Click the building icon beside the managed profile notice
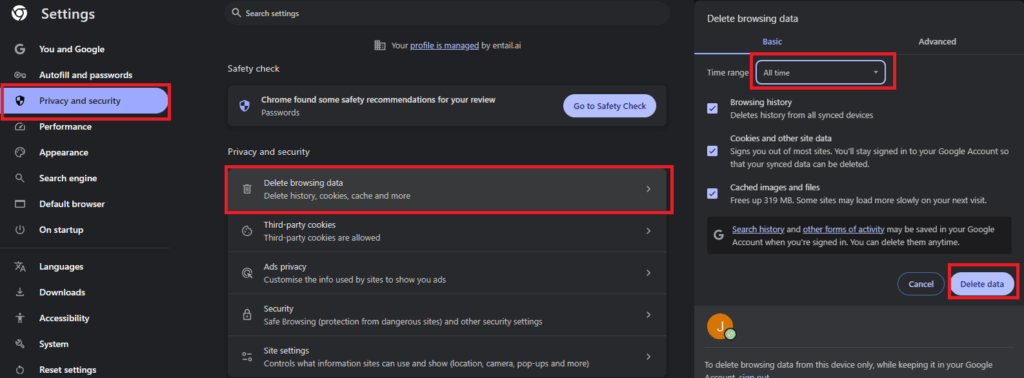Screen dimensions: 1024x378 pos(379,46)
